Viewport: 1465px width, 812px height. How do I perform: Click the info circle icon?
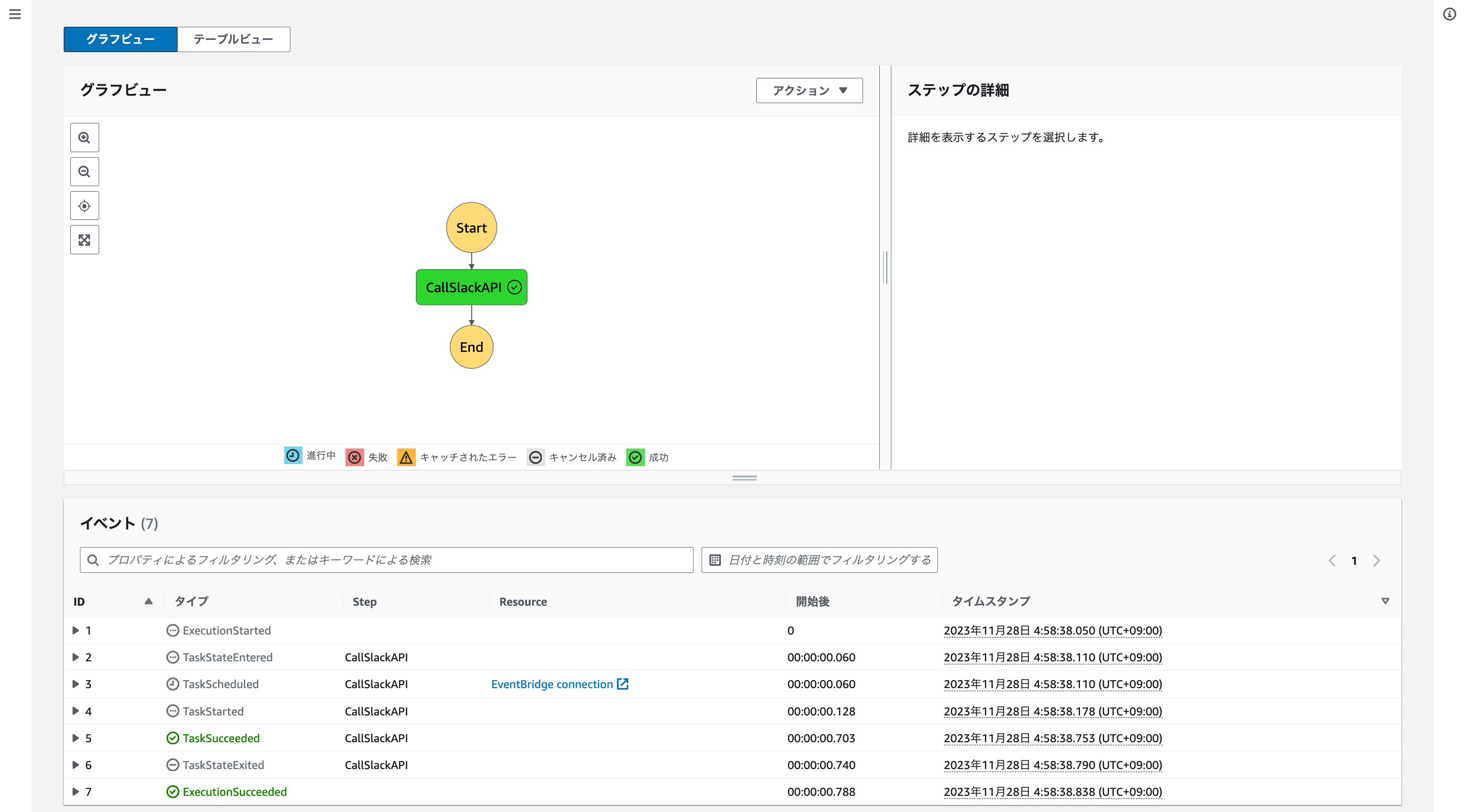pos(1449,14)
